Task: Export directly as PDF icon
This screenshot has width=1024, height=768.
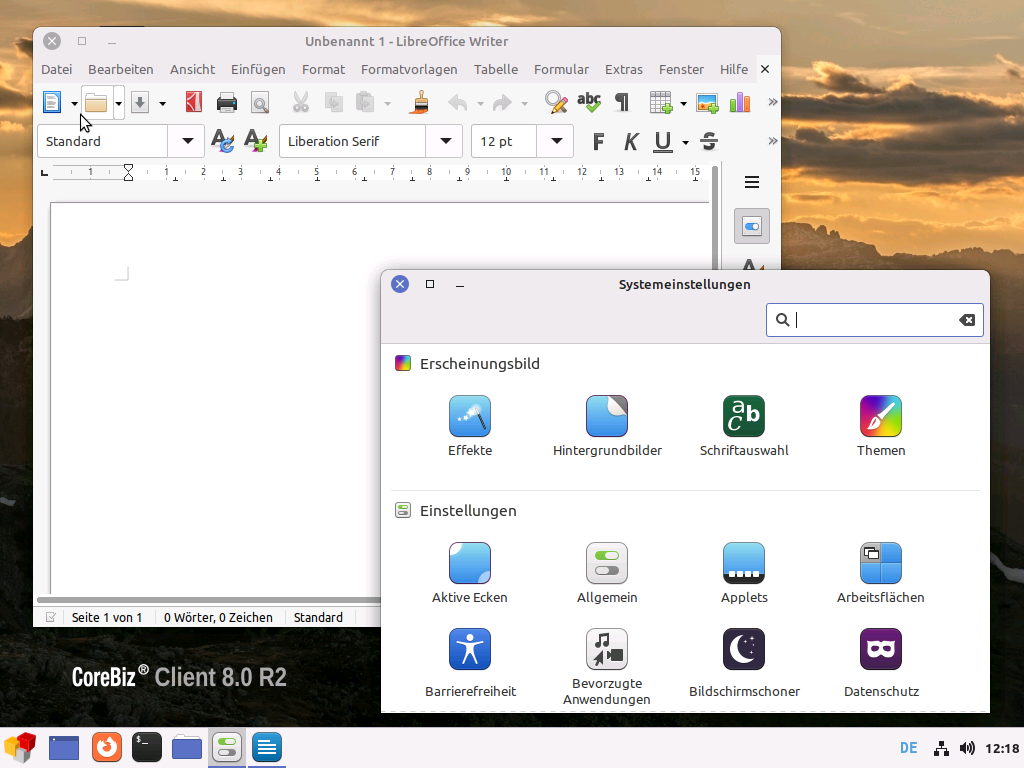Action: [x=193, y=103]
